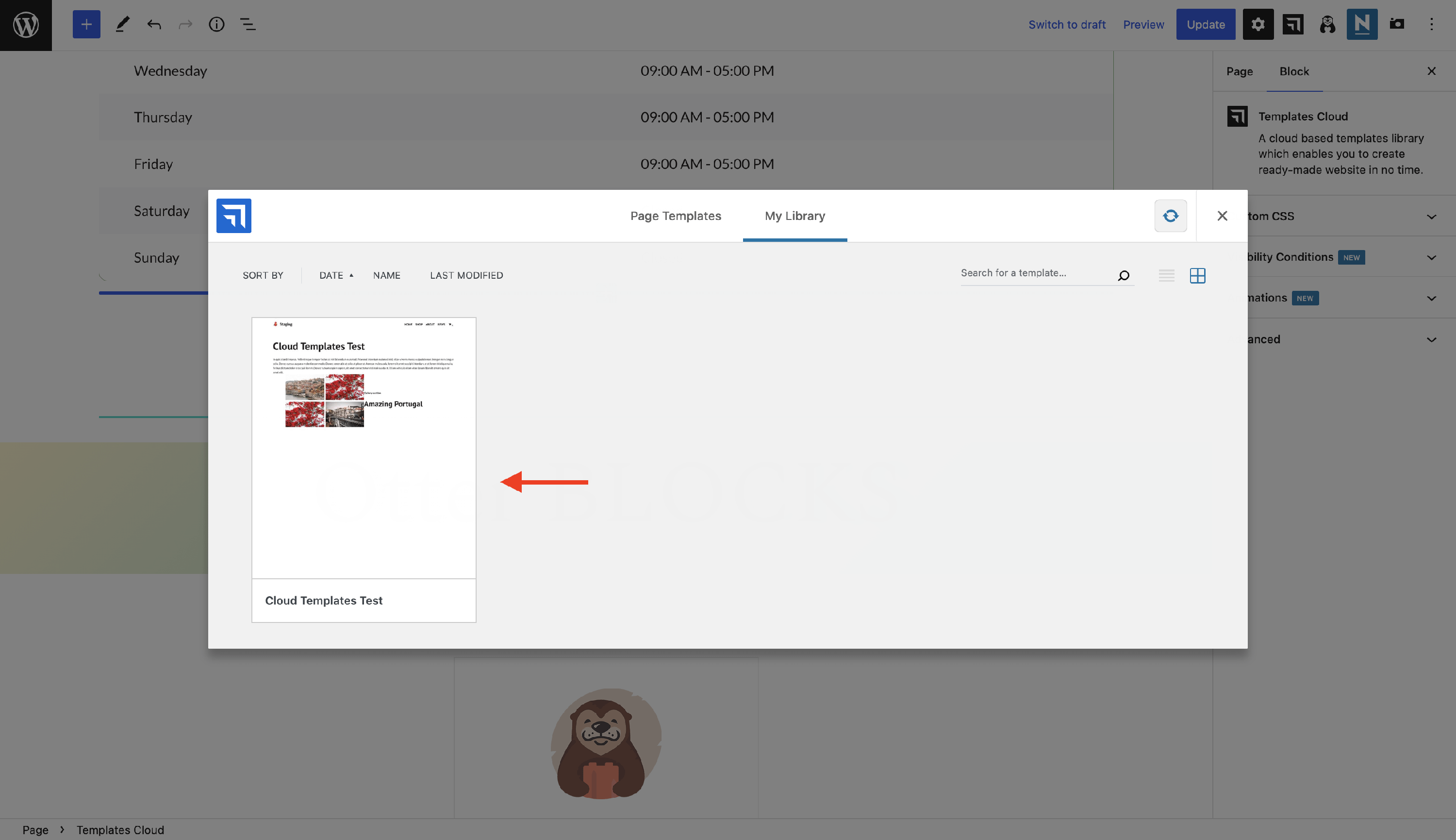Click the blue block inserter plus

click(86, 24)
